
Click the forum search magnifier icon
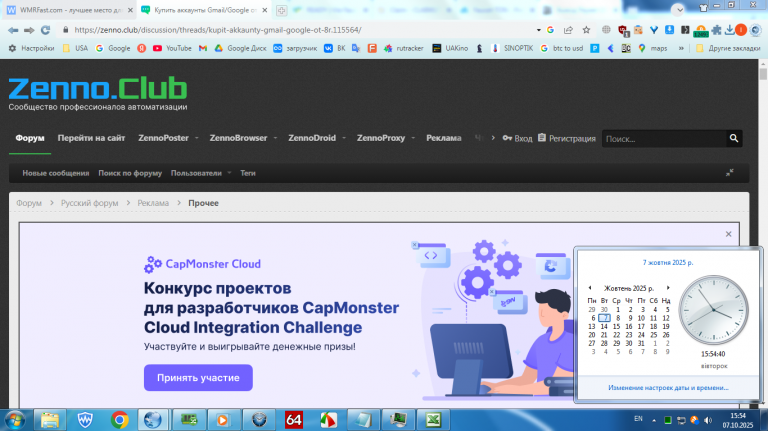coord(734,139)
